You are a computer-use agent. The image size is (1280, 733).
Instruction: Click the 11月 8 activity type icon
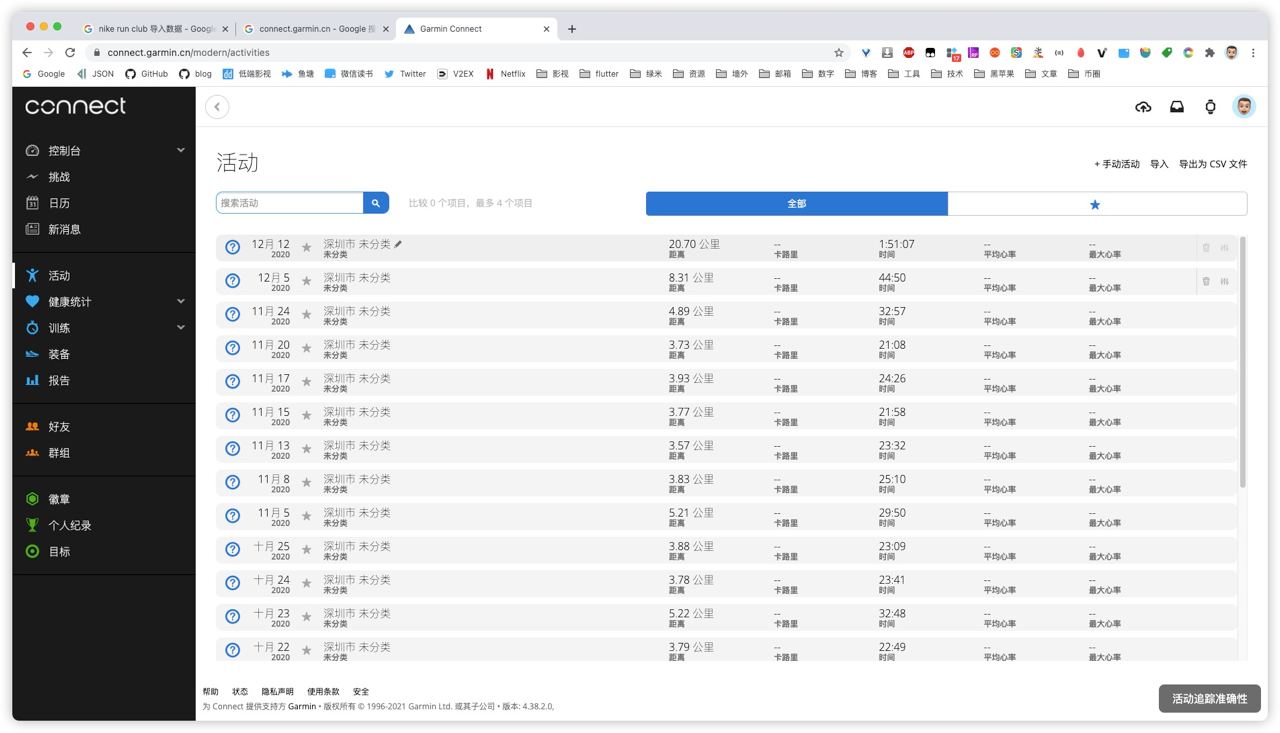coord(232,482)
